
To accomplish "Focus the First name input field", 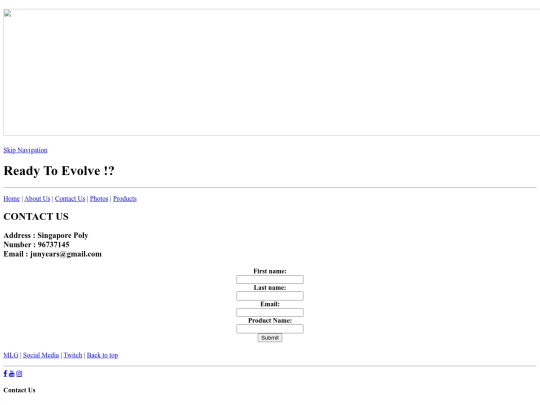I will tap(270, 279).
